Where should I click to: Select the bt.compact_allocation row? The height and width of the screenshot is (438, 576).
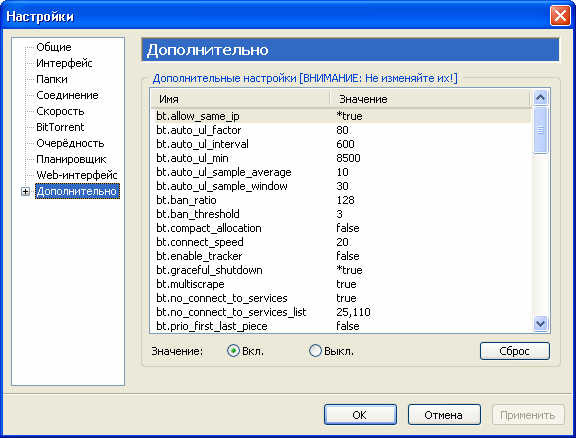point(341,228)
